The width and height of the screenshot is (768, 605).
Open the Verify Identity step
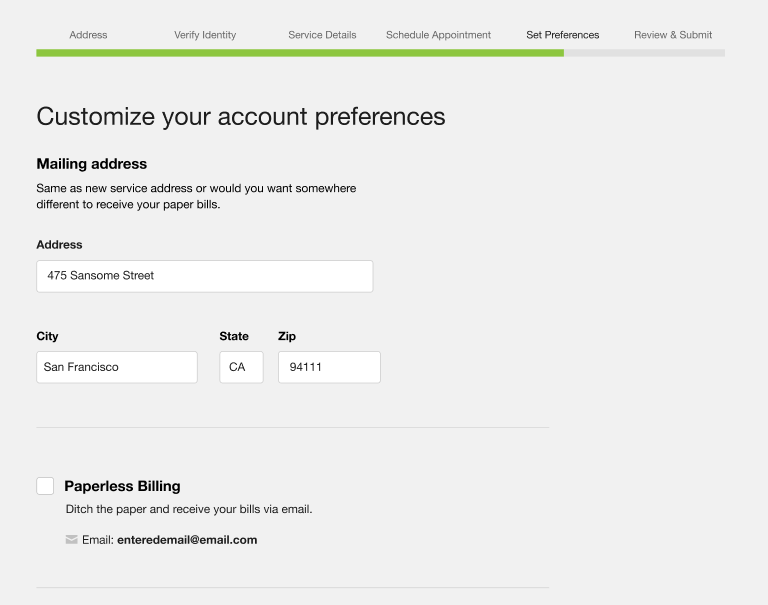[205, 35]
